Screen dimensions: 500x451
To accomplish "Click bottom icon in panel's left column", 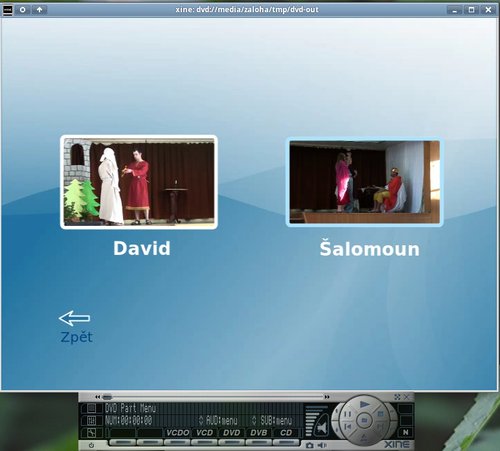I will point(91,433).
